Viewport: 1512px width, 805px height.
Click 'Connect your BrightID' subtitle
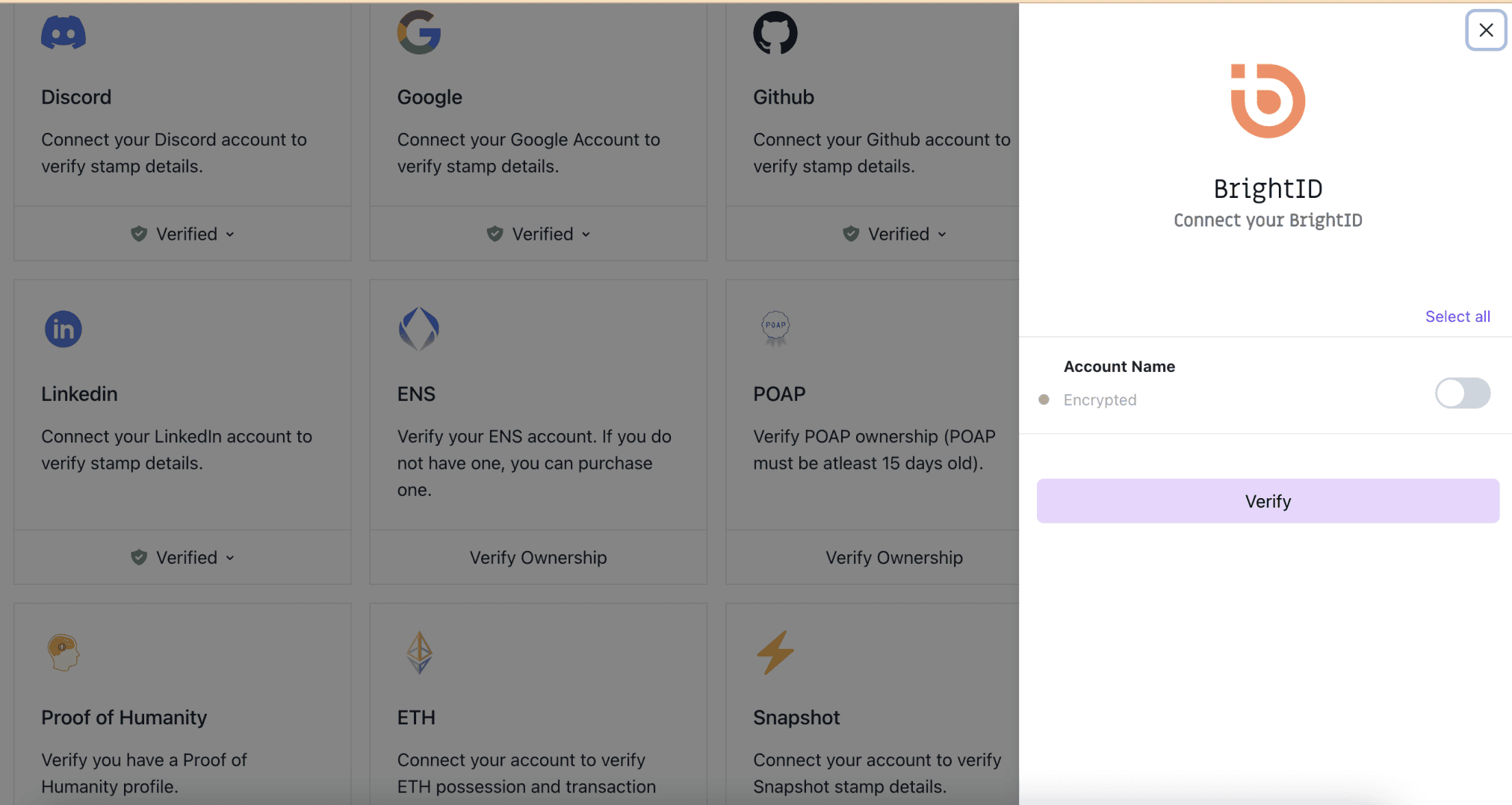[x=1268, y=220]
